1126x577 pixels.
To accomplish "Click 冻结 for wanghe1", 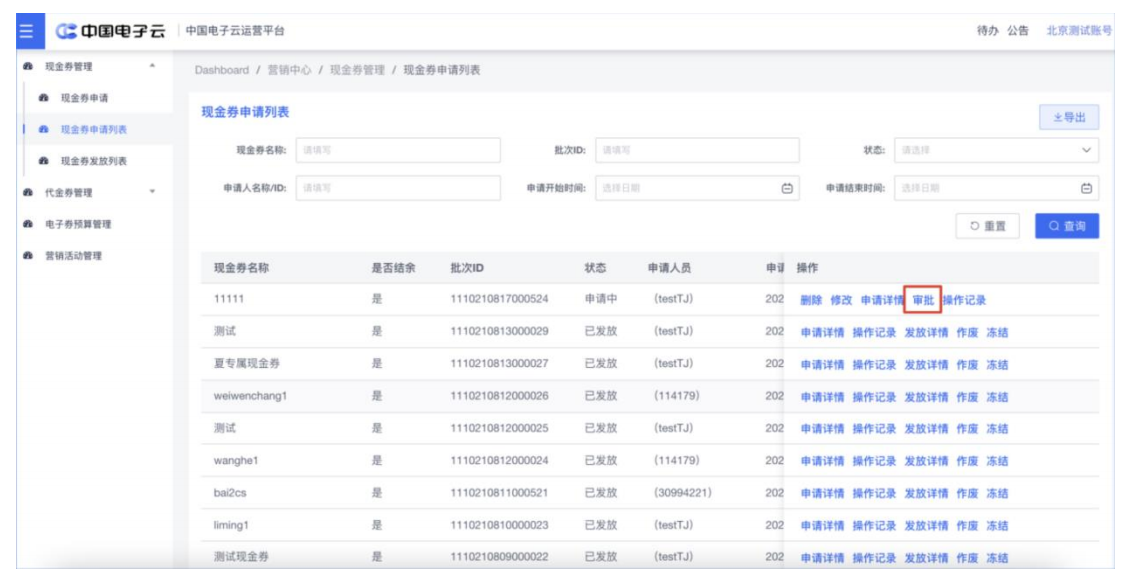I will pyautogui.click(x=997, y=461).
